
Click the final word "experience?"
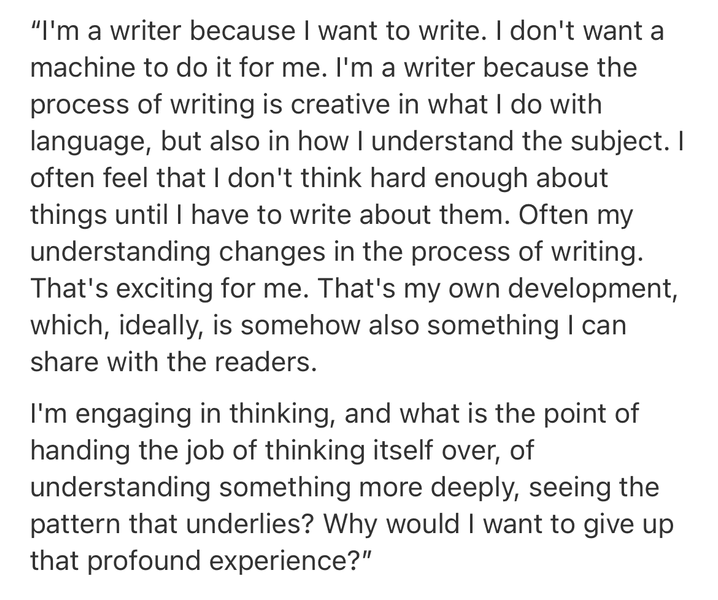(x=286, y=562)
